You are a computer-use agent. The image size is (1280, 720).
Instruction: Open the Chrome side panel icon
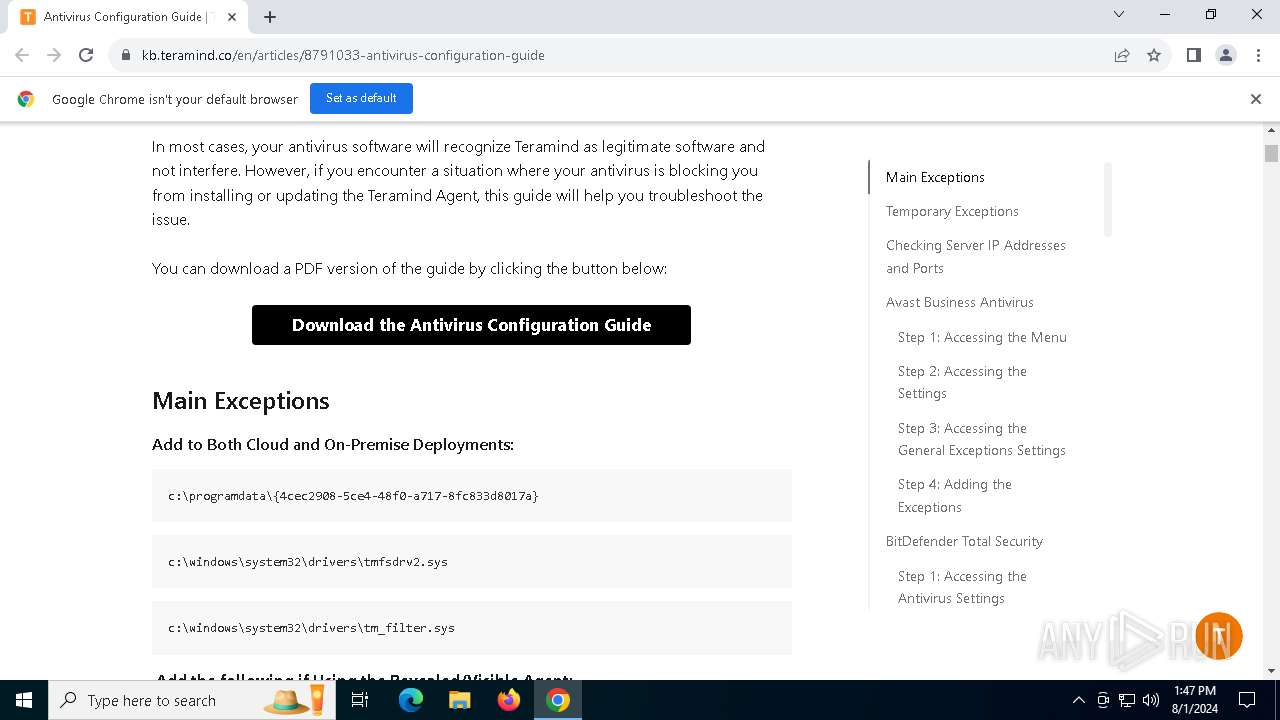tap(1194, 55)
